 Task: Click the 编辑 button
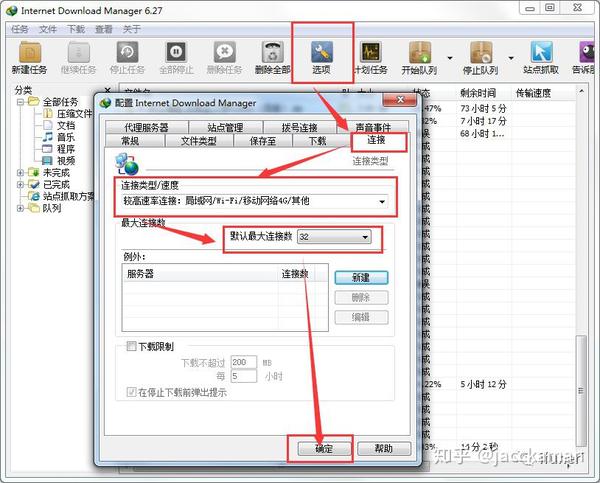point(361,317)
